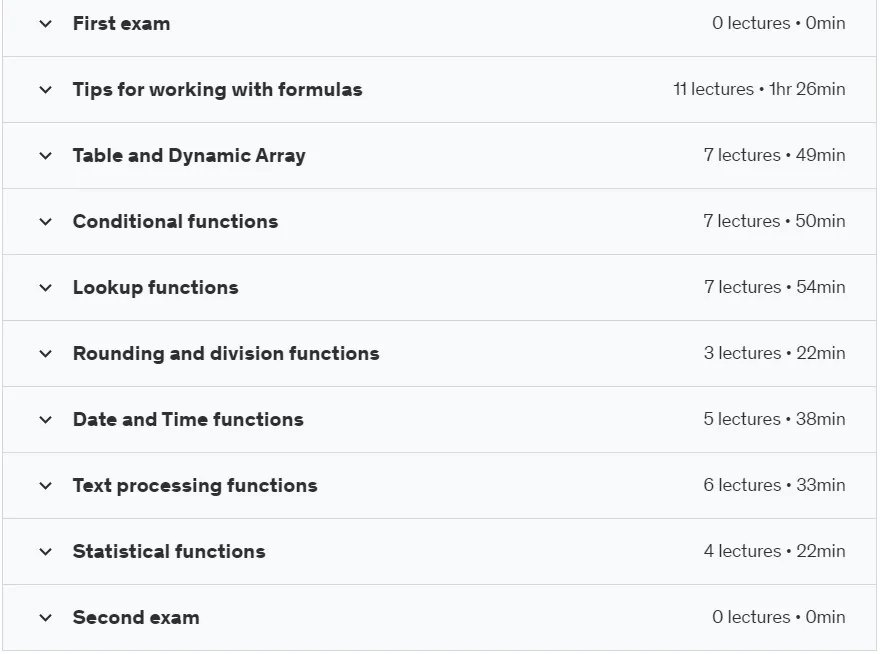Expand Statistical functions chevron
880x654 pixels.
[x=45, y=552]
